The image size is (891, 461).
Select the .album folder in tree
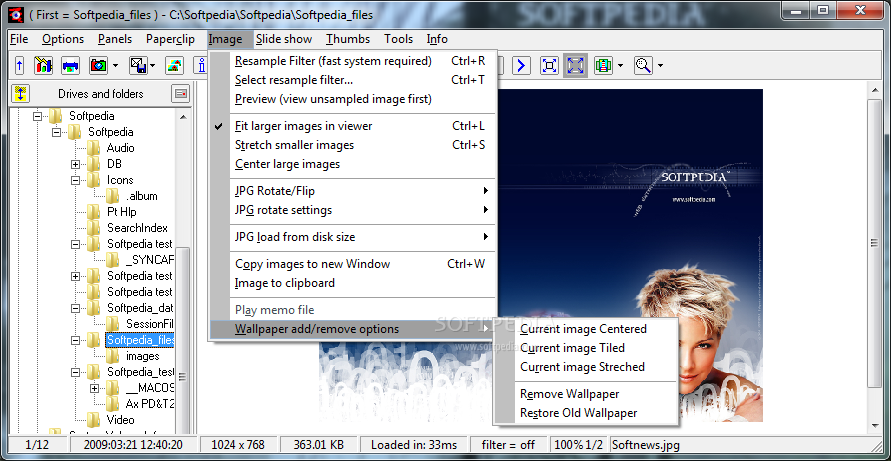pos(141,196)
